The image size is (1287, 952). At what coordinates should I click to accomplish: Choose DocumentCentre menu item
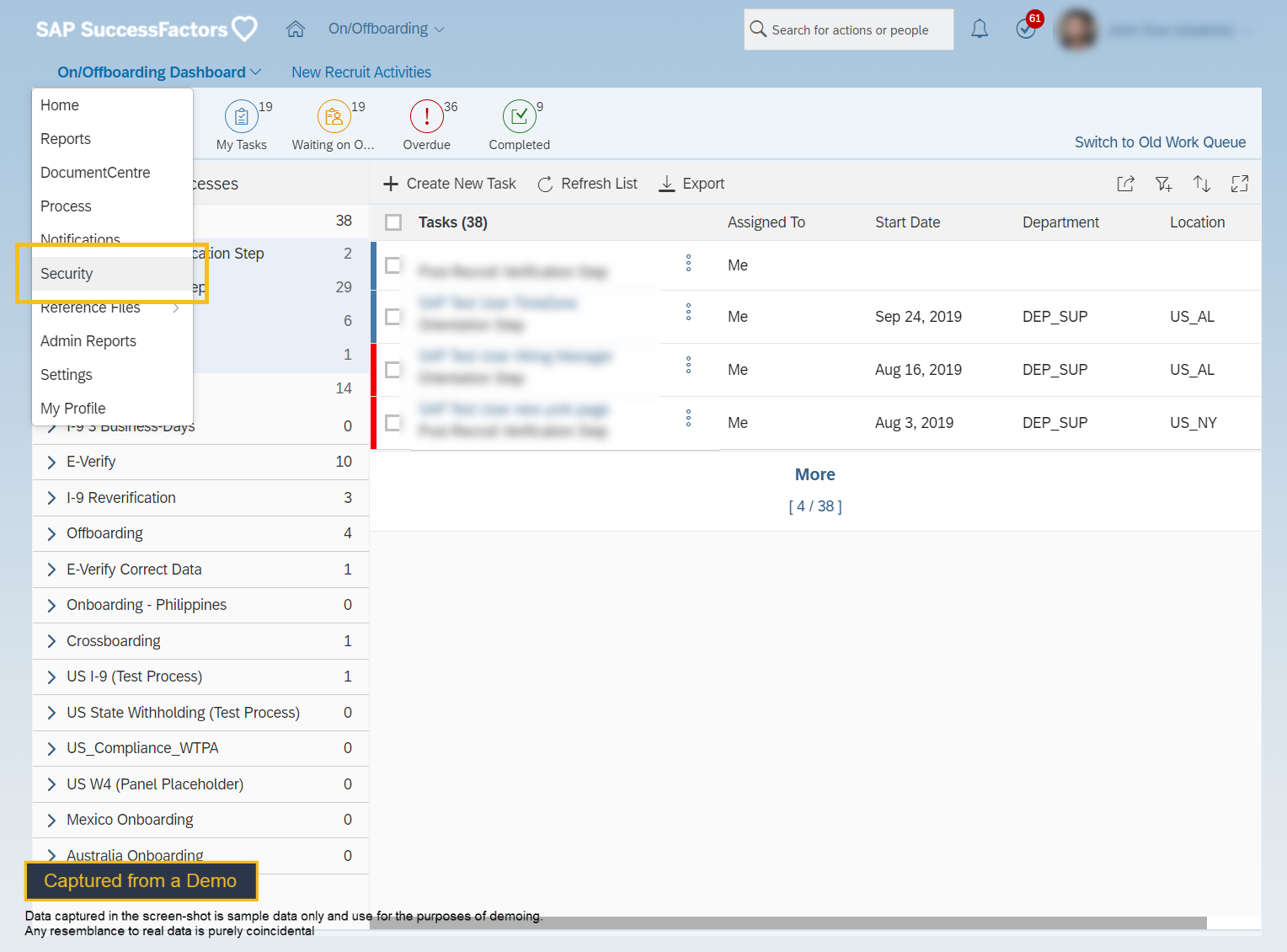coord(113,173)
